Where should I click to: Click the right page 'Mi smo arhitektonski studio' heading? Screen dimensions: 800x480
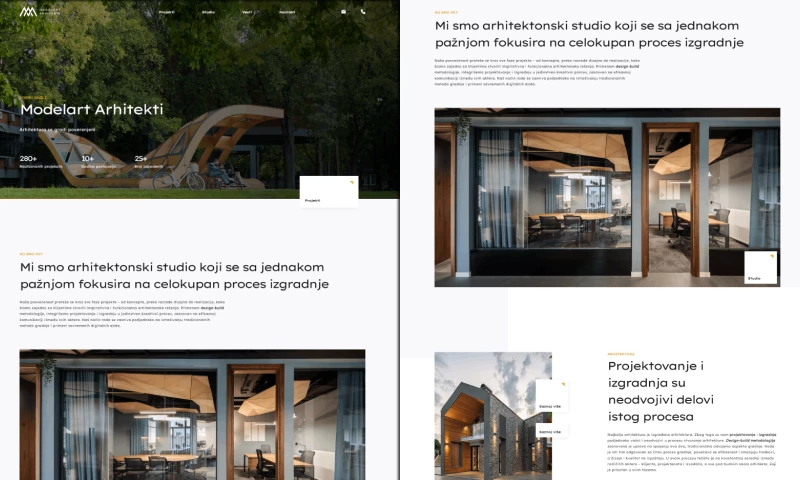point(589,34)
